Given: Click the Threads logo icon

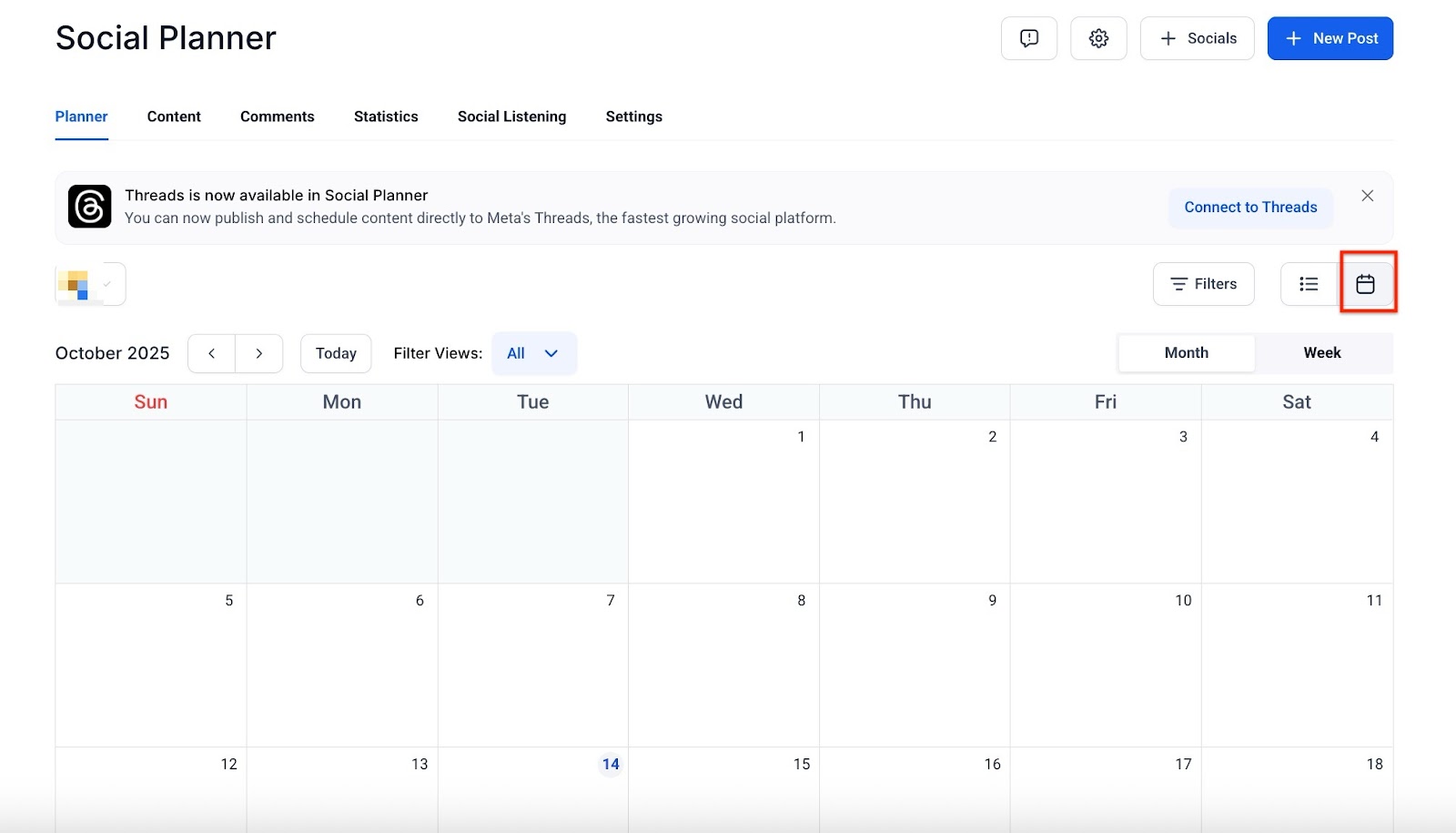Looking at the screenshot, I should [x=89, y=207].
